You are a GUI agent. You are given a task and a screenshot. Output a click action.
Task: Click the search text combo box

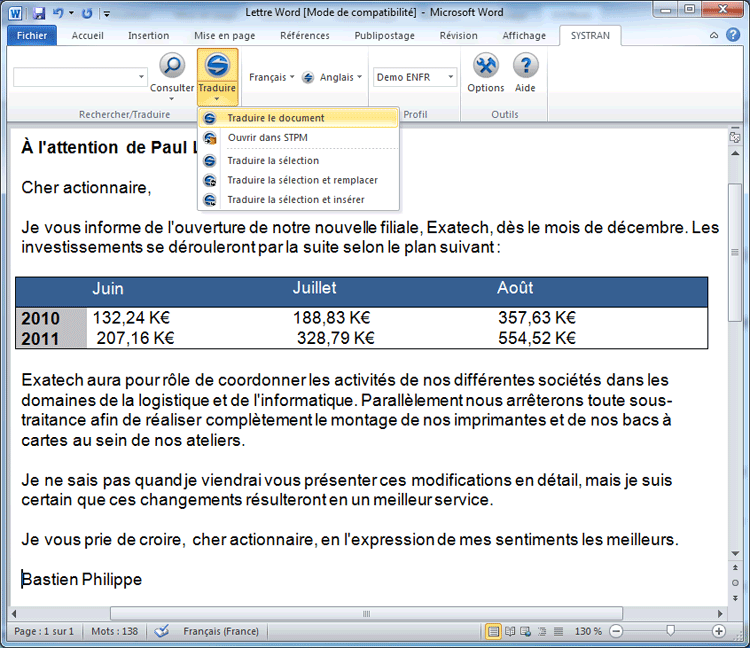[x=75, y=77]
